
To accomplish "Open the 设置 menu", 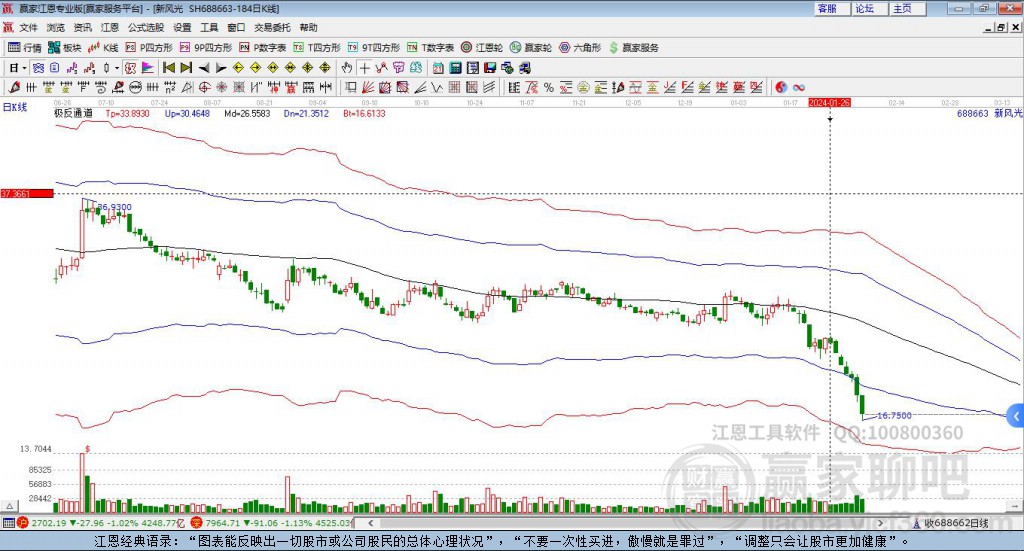I will (x=182, y=27).
